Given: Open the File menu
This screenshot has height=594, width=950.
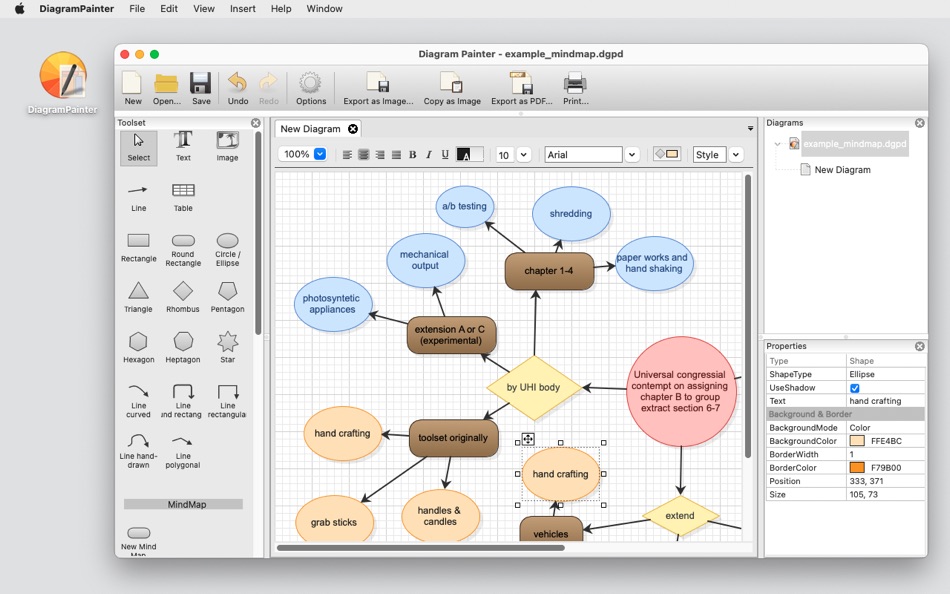Looking at the screenshot, I should (137, 8).
